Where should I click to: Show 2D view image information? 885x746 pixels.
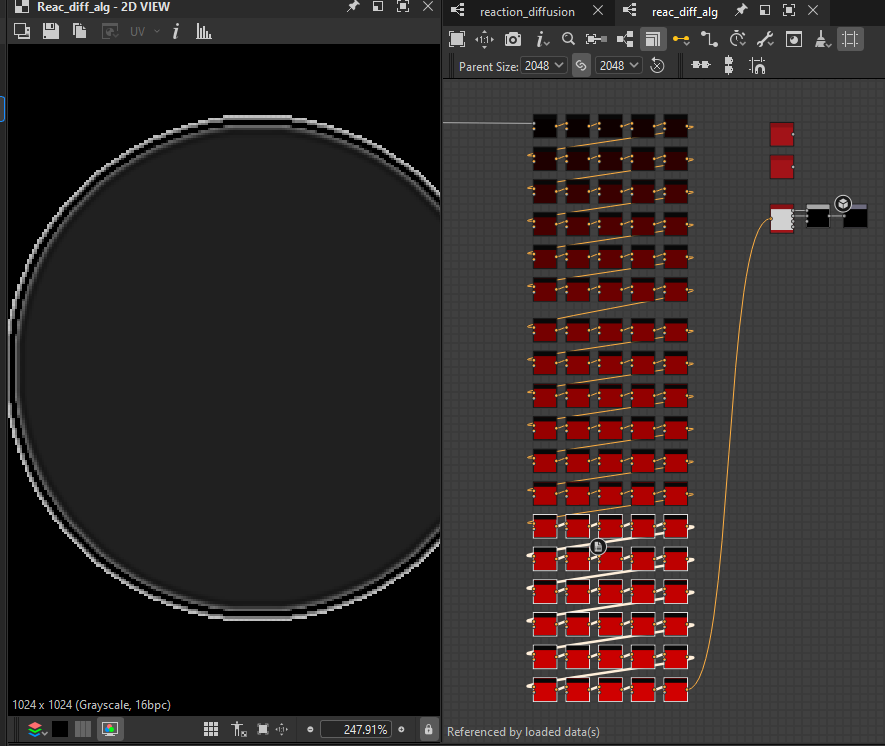[176, 31]
